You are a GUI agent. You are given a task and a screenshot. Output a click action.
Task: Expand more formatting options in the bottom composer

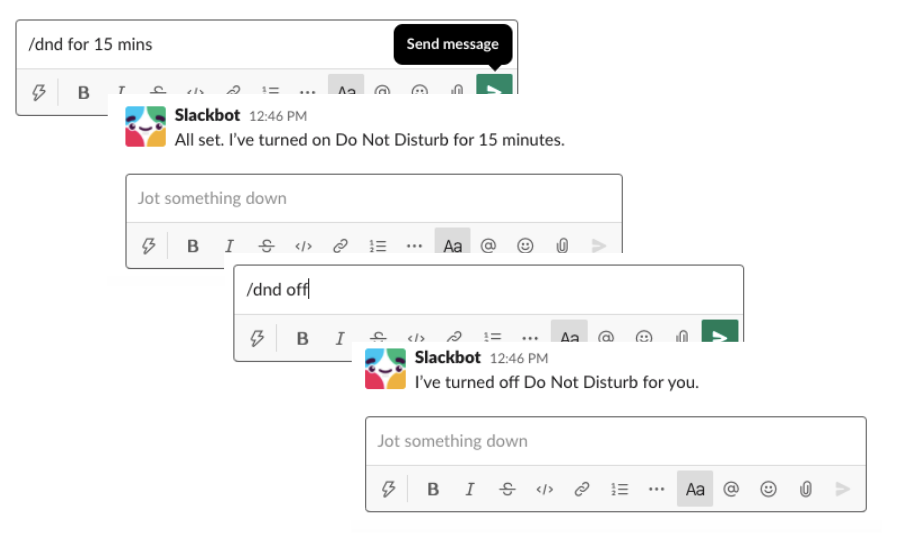(656, 489)
